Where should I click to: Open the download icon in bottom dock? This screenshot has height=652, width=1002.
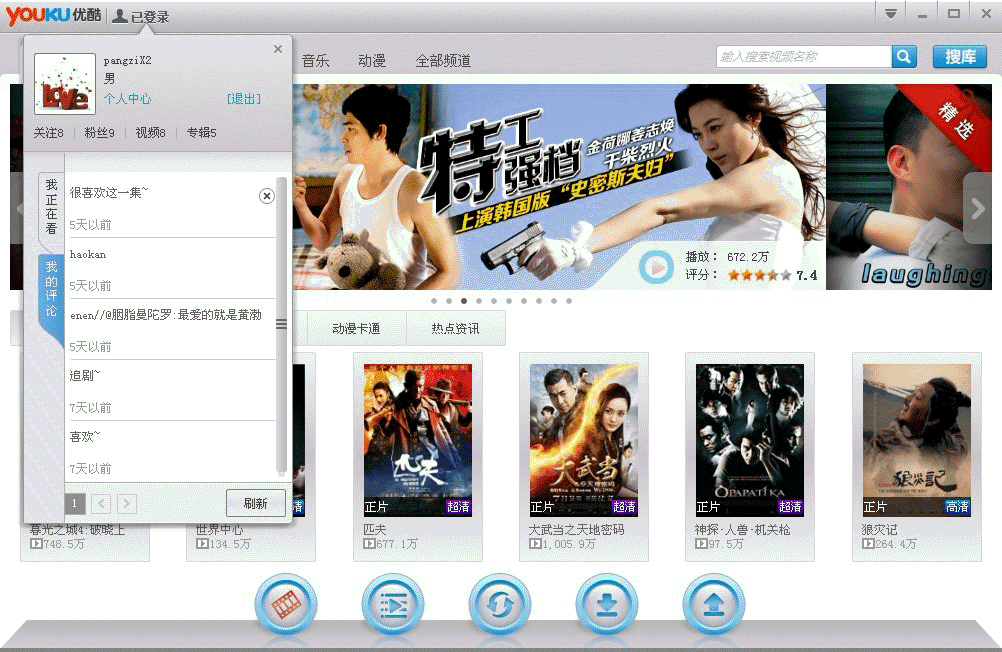[606, 604]
